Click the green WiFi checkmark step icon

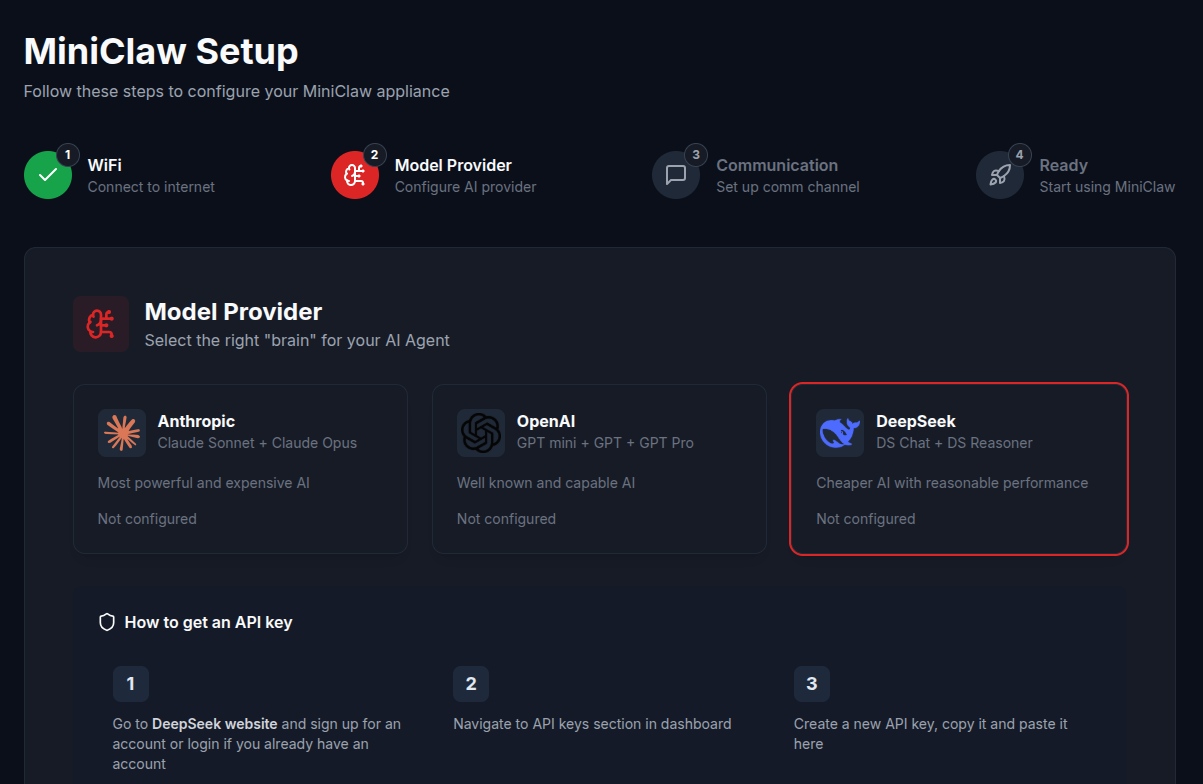[48, 175]
